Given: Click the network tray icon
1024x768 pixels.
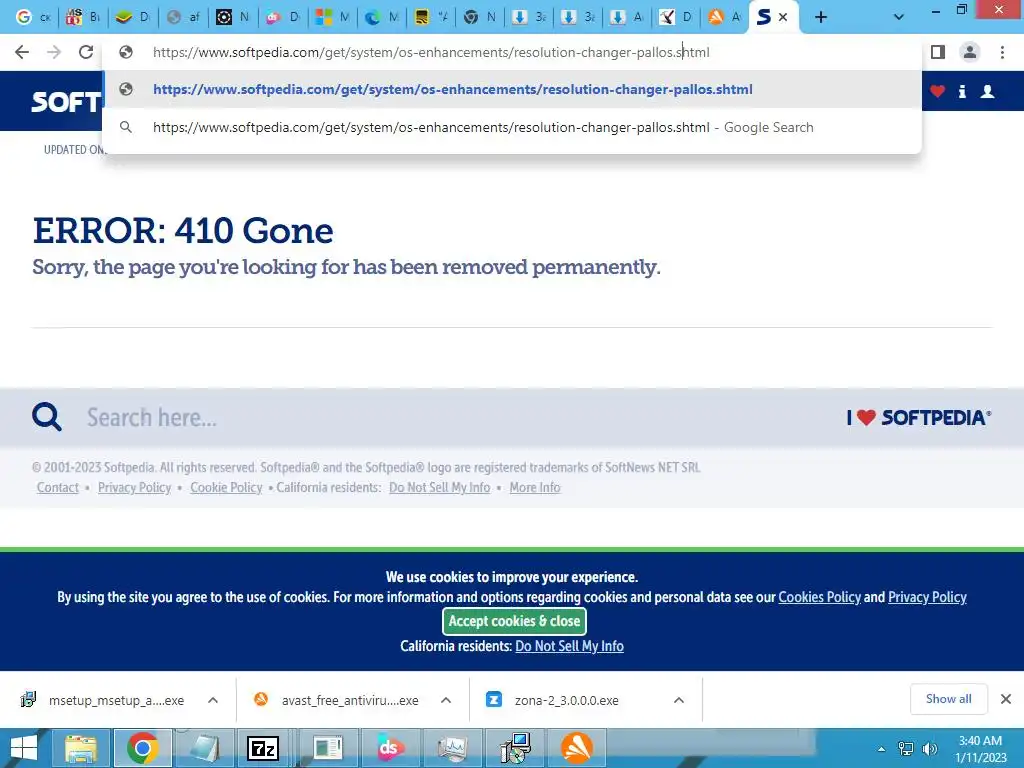Looking at the screenshot, I should point(906,749).
